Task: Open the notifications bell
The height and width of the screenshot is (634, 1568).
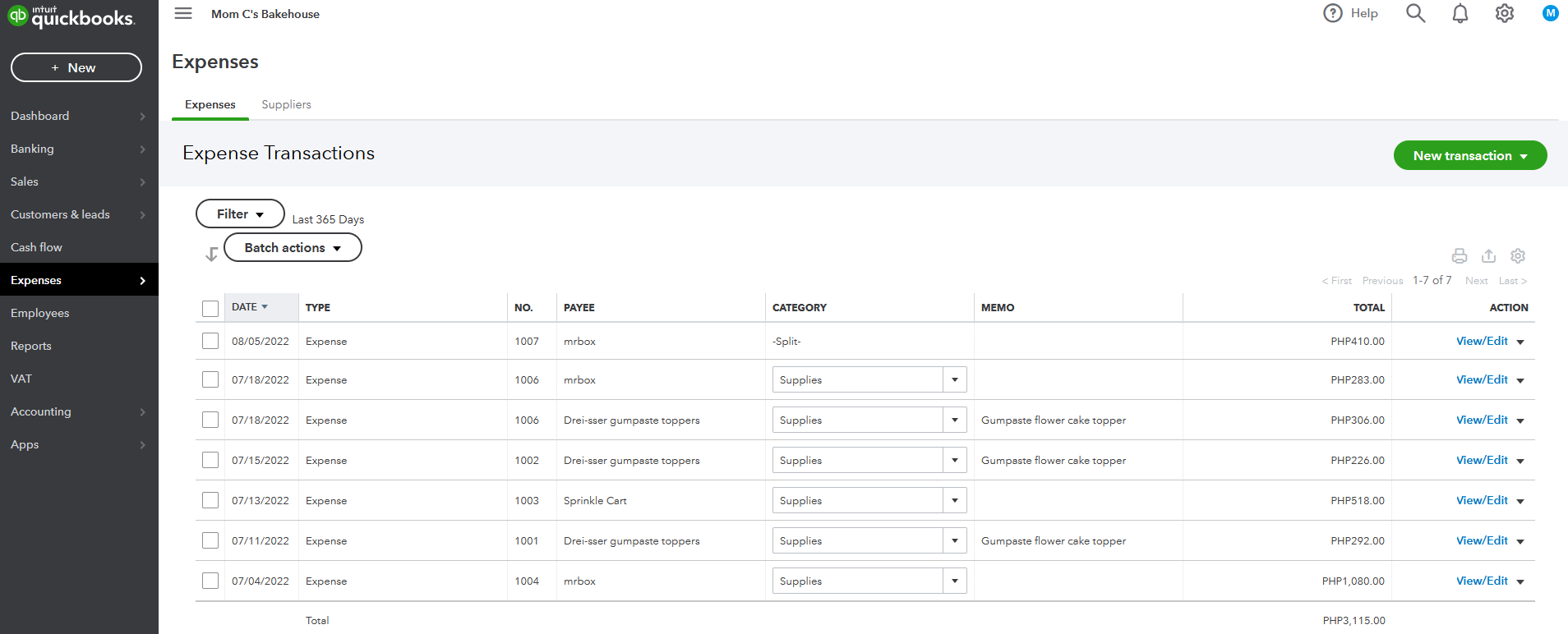Action: 1460,13
